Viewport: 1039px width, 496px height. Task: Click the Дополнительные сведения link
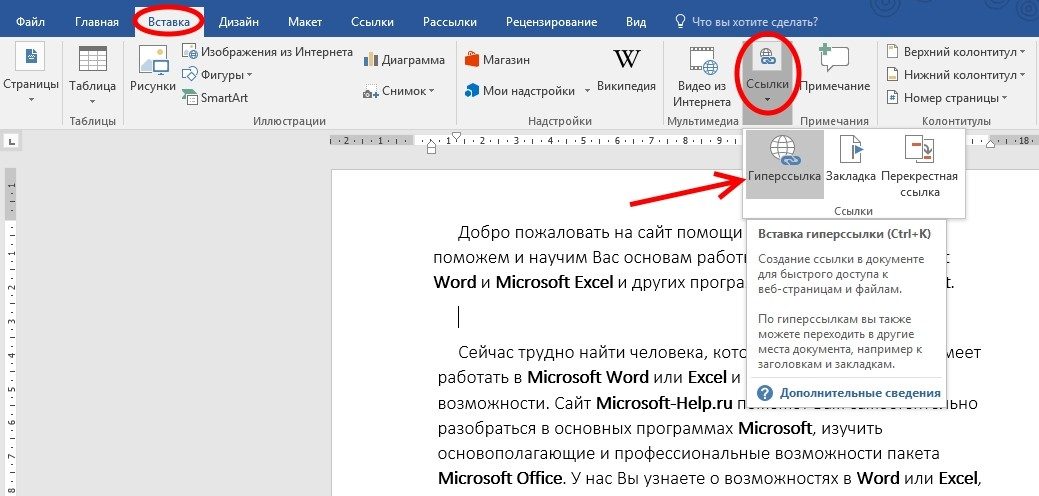[x=859, y=393]
